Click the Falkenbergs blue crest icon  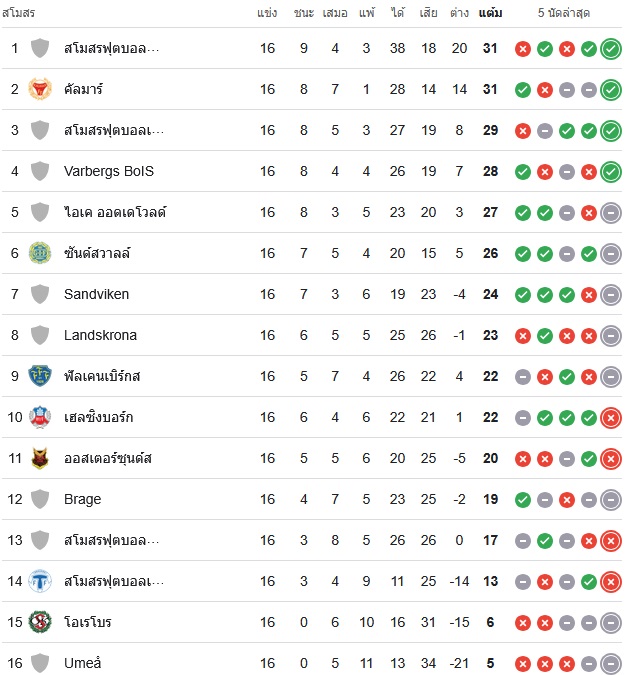click(x=40, y=376)
